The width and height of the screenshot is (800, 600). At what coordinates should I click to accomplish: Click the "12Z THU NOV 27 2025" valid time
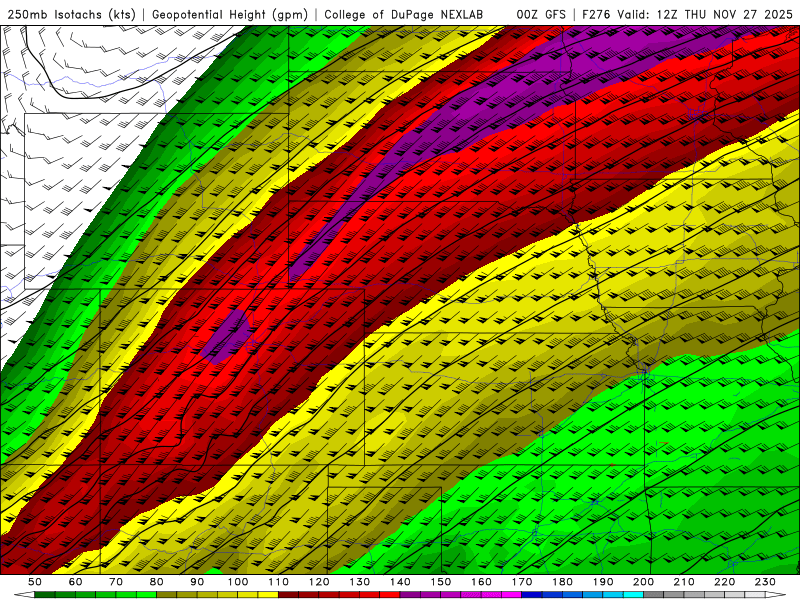coord(724,15)
